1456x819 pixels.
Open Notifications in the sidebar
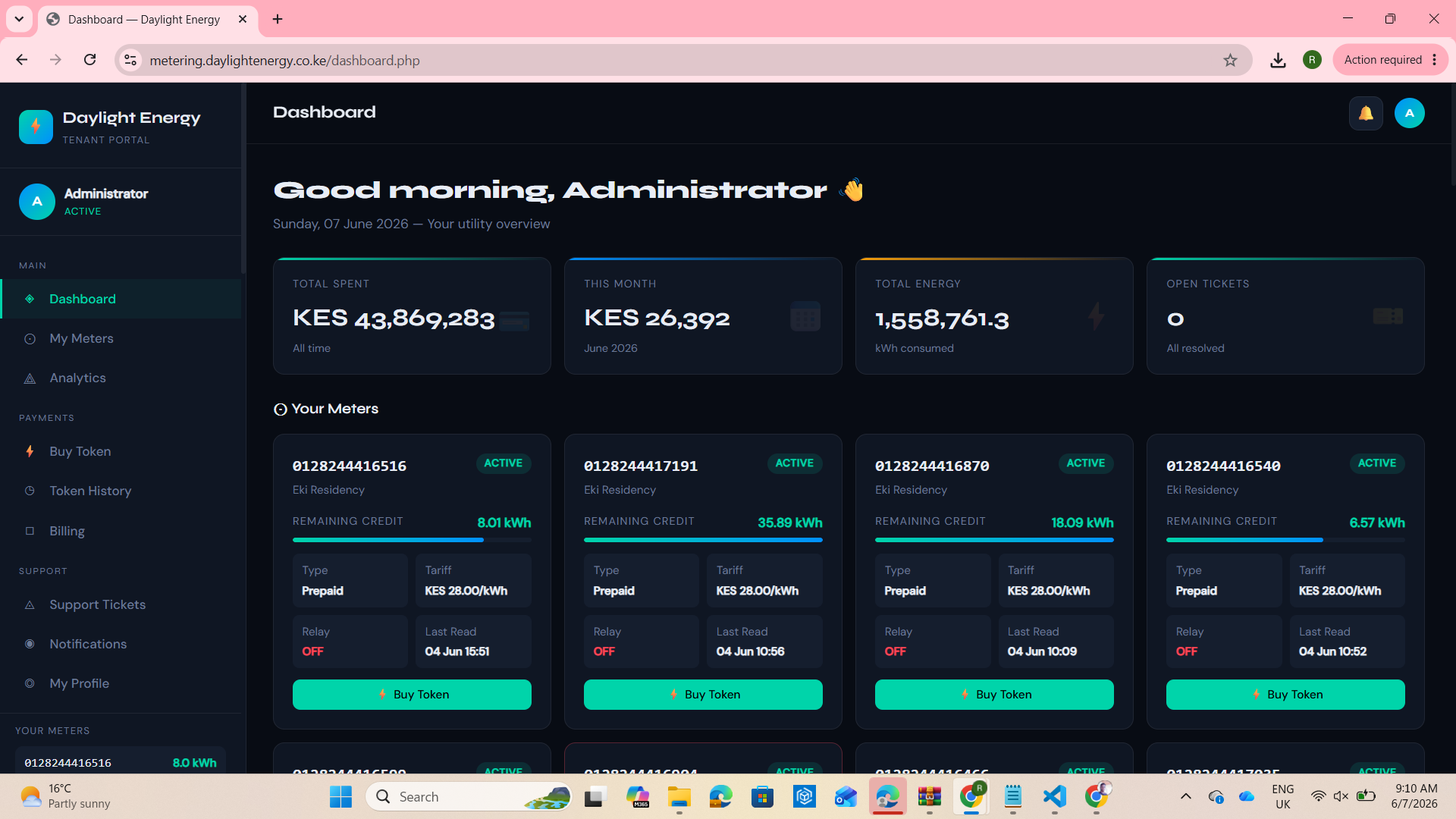coord(121,644)
